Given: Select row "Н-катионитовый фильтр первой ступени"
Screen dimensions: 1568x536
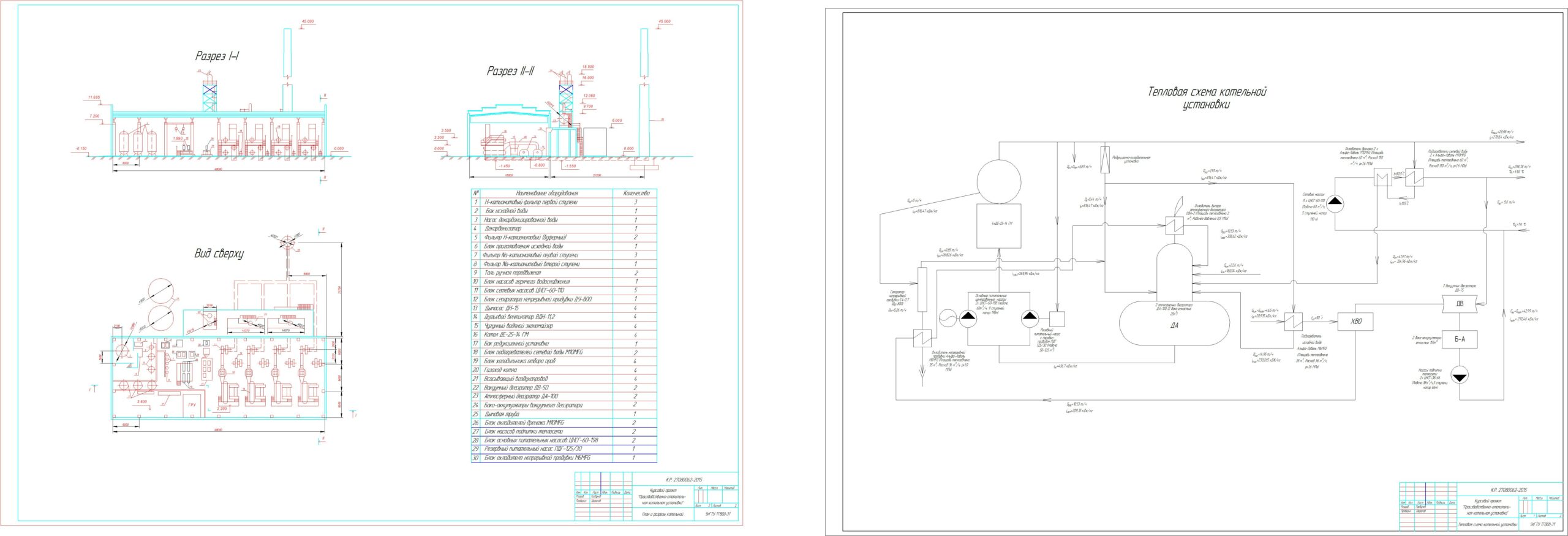Looking at the screenshot, I should tap(563, 202).
